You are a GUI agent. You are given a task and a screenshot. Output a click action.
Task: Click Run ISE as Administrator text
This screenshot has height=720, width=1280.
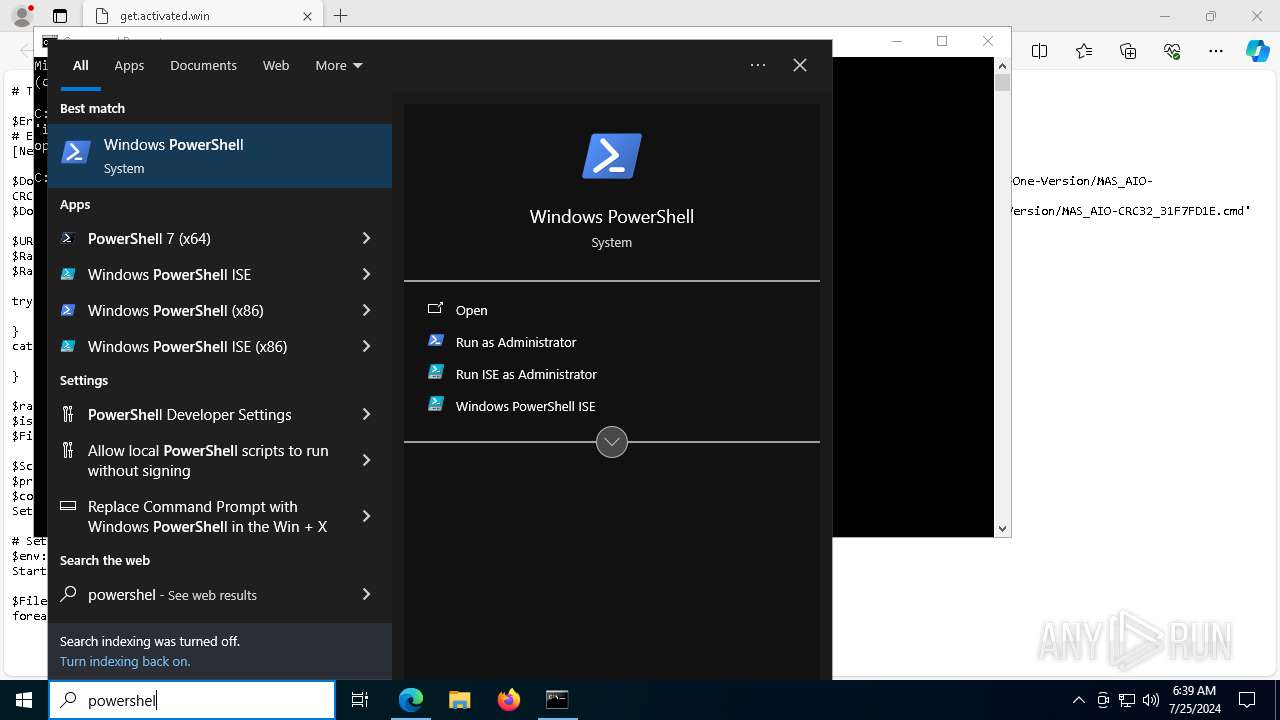(x=526, y=374)
